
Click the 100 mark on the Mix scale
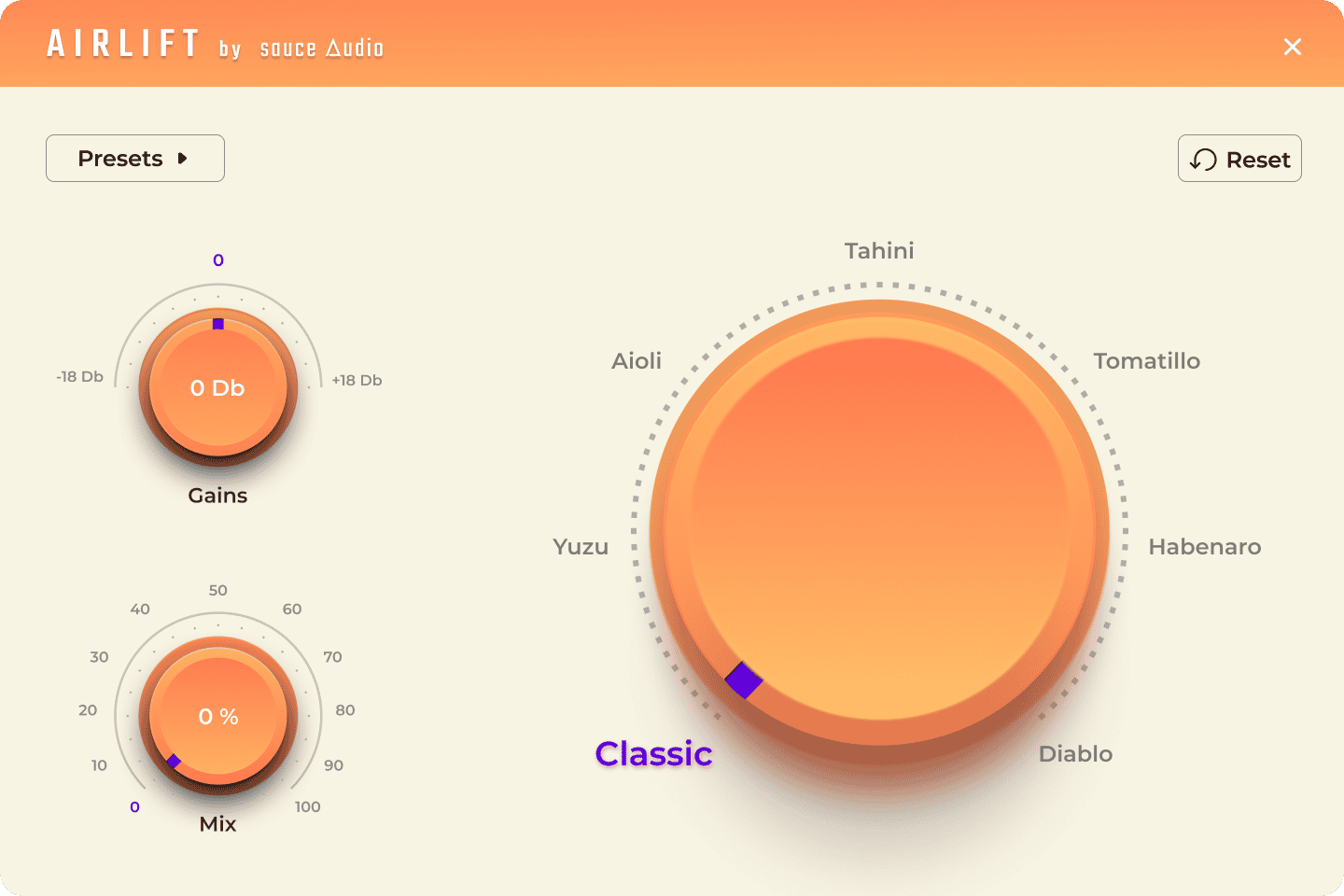[x=308, y=807]
